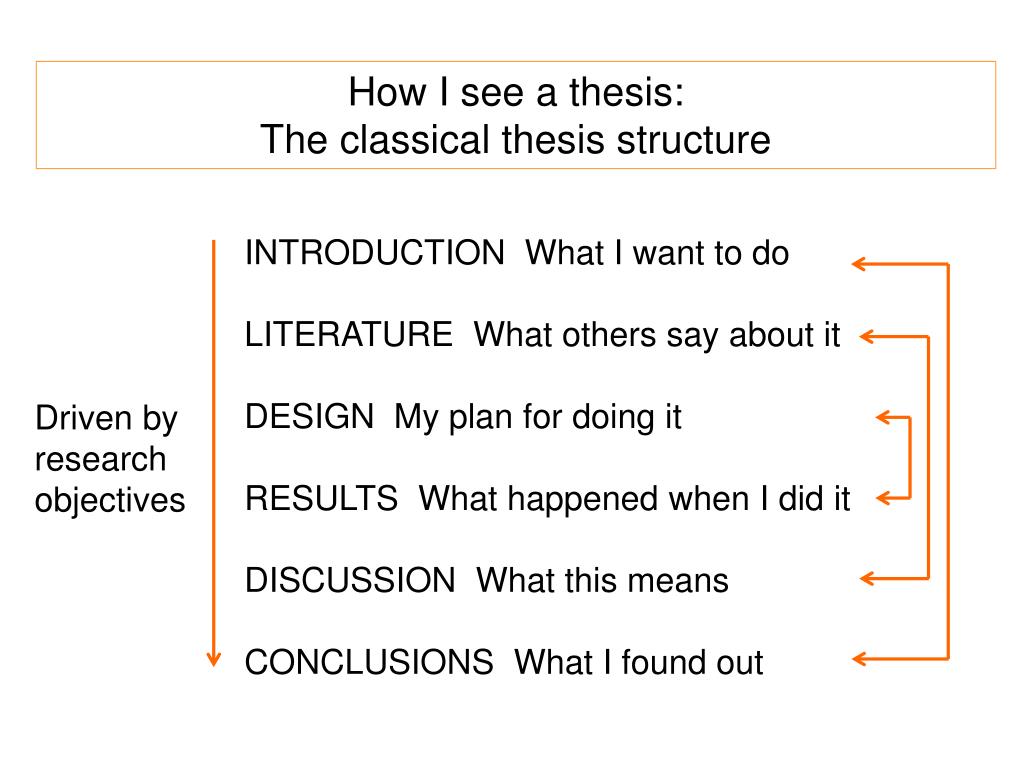Click the orange arrow pointing to DISCUSSION
Image resolution: width=1024 pixels, height=768 pixels.
coord(869,578)
